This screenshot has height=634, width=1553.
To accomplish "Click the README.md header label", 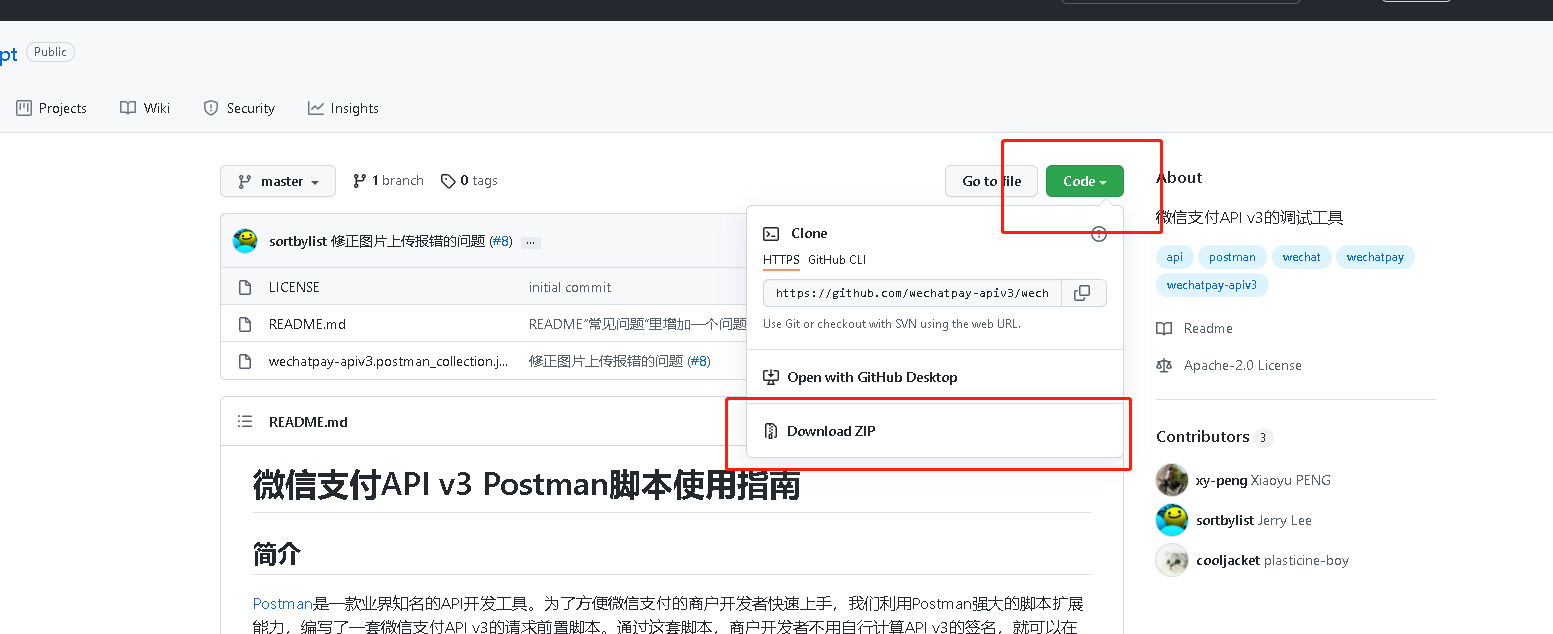I will (308, 422).
